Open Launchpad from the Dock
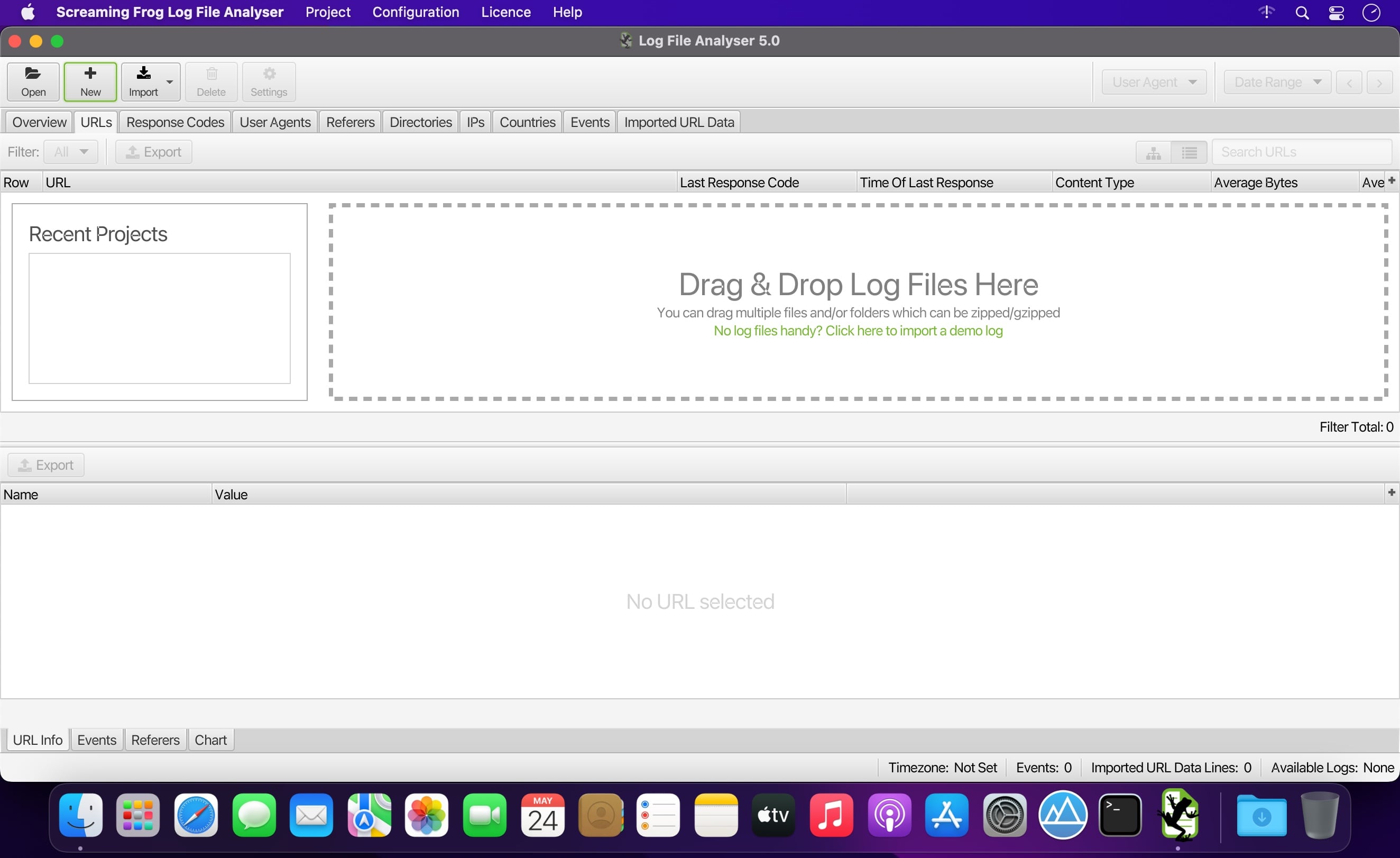 [138, 815]
